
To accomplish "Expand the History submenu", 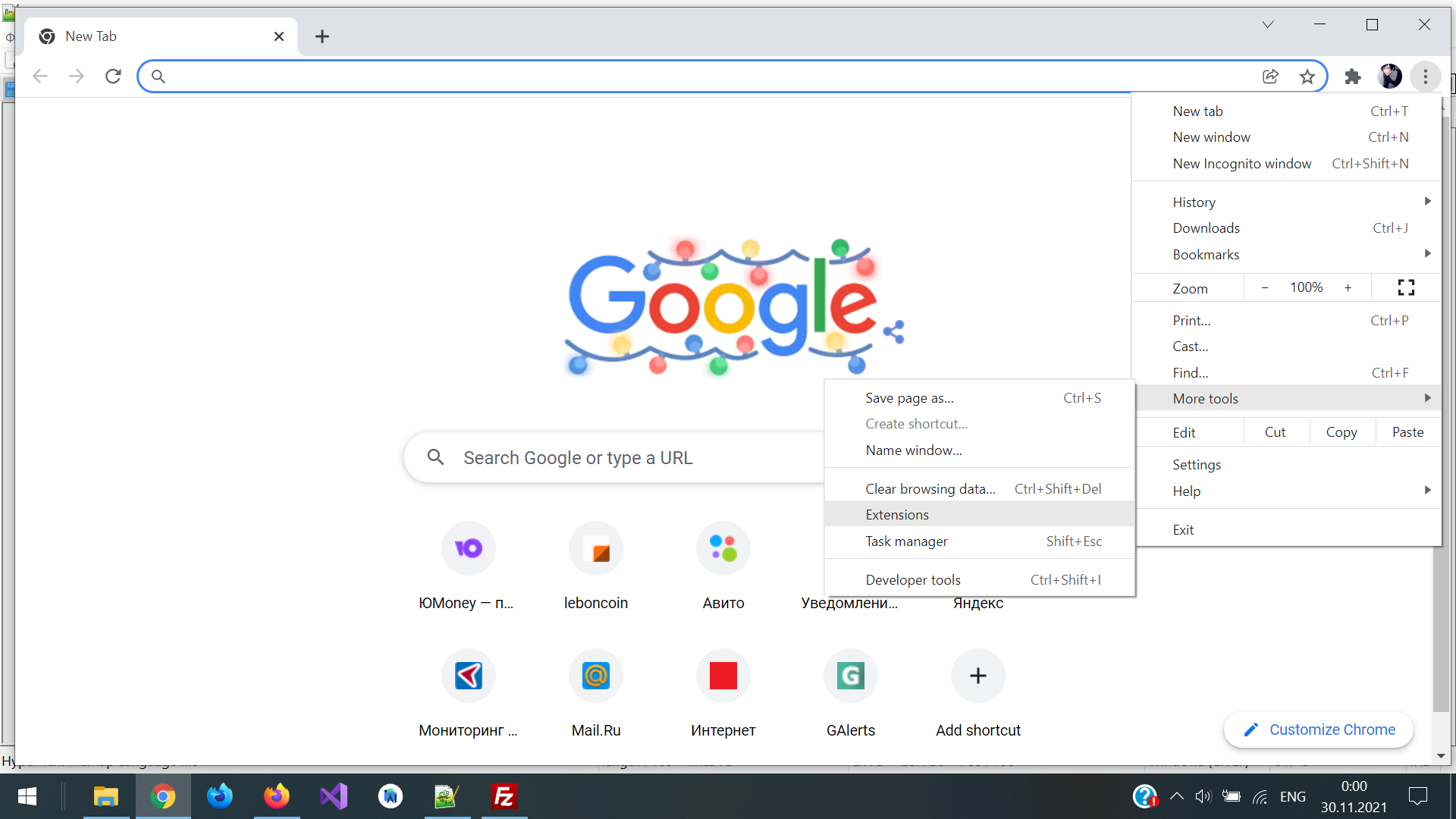I will pyautogui.click(x=1287, y=202).
